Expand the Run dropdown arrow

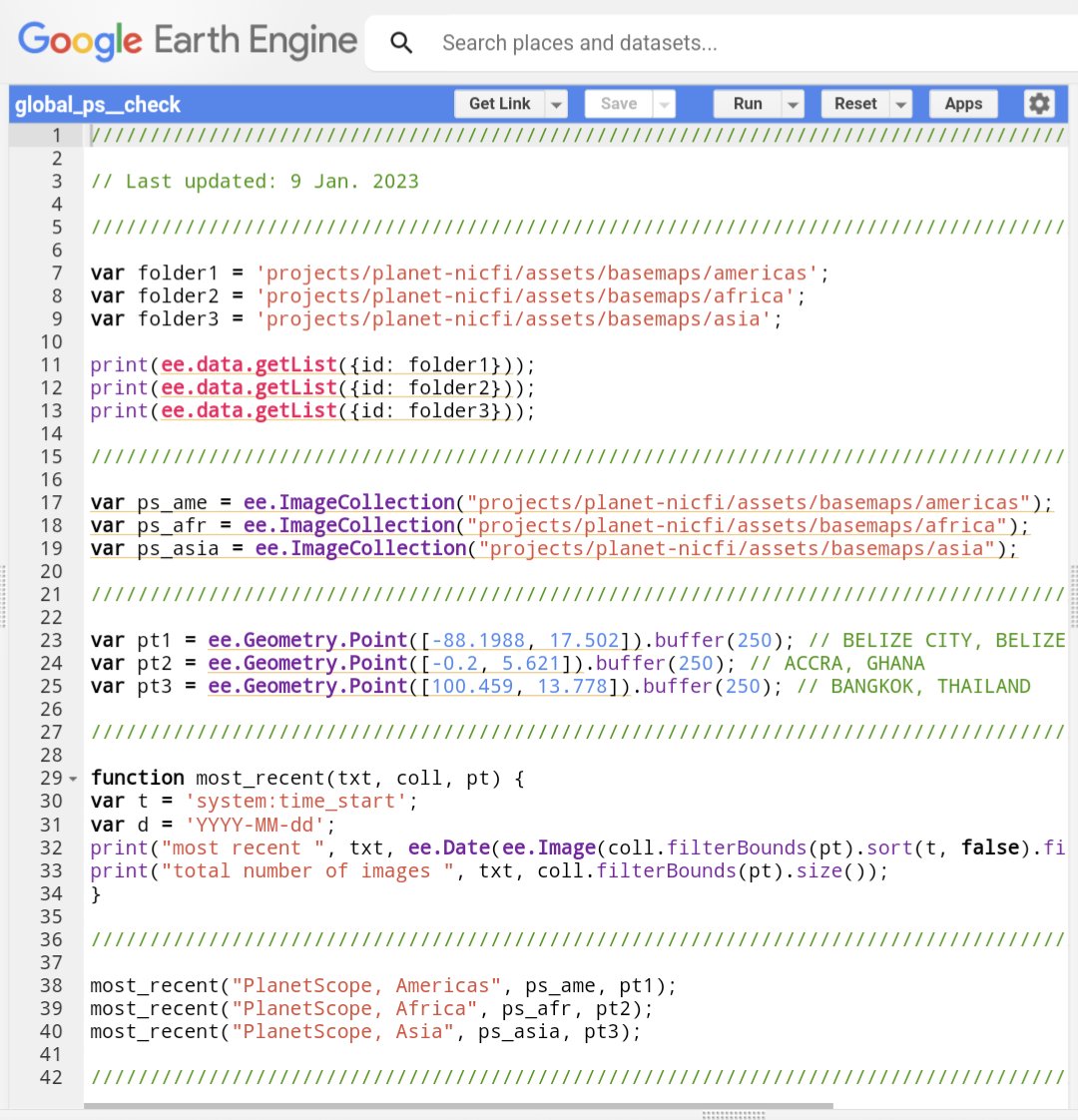point(793,104)
